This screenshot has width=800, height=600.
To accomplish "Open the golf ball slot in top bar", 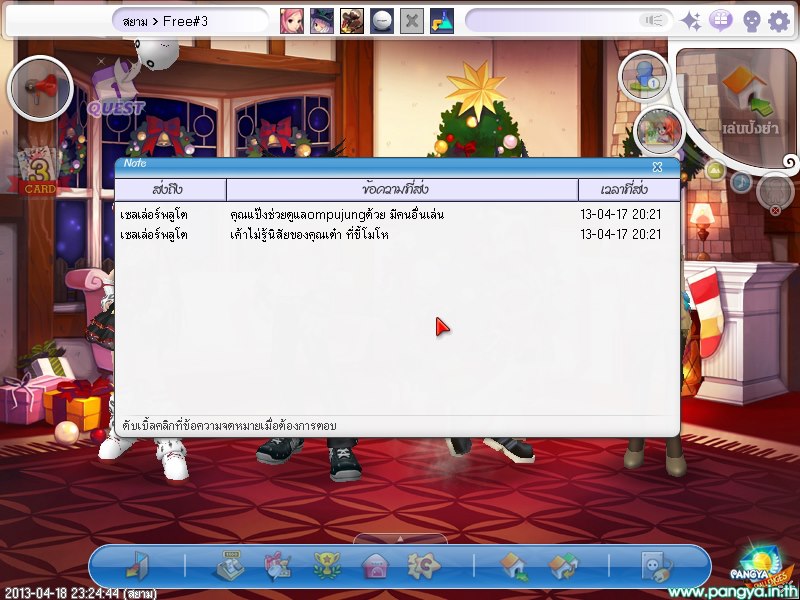I will click(x=382, y=21).
